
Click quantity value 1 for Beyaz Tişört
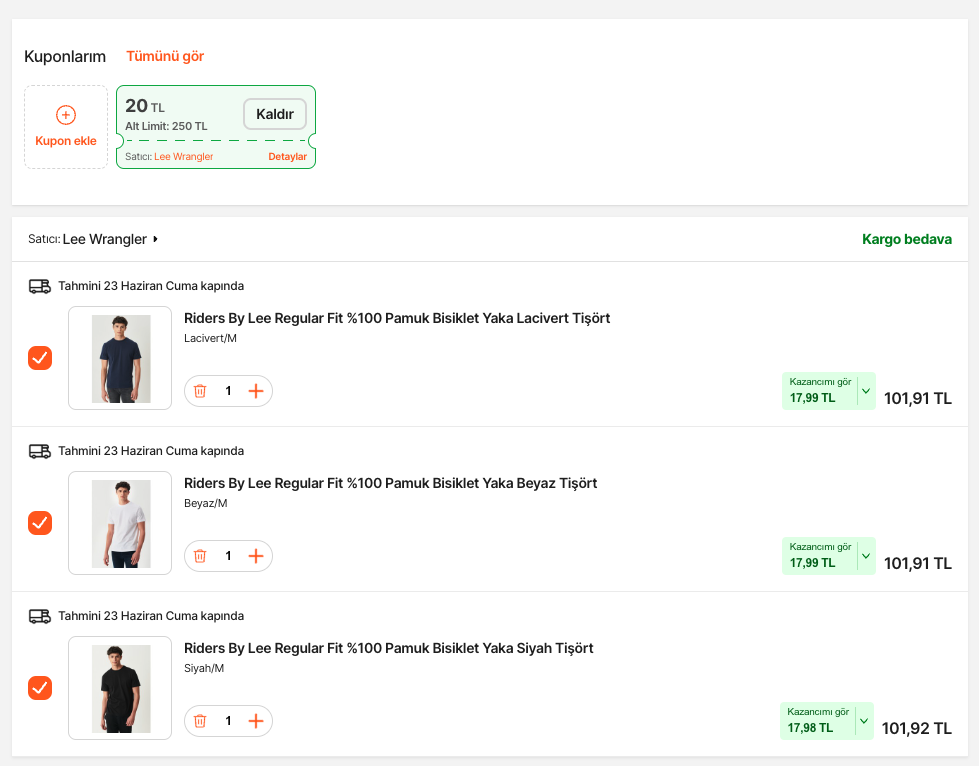tap(229, 556)
